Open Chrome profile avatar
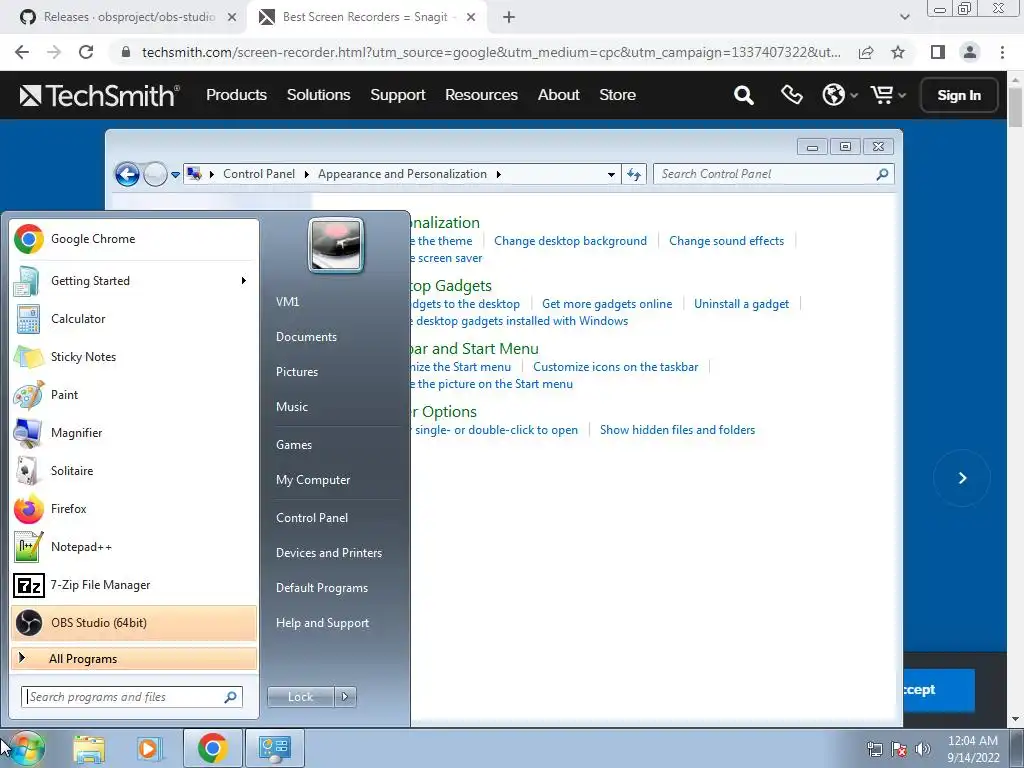1024x768 pixels. pyautogui.click(x=970, y=52)
